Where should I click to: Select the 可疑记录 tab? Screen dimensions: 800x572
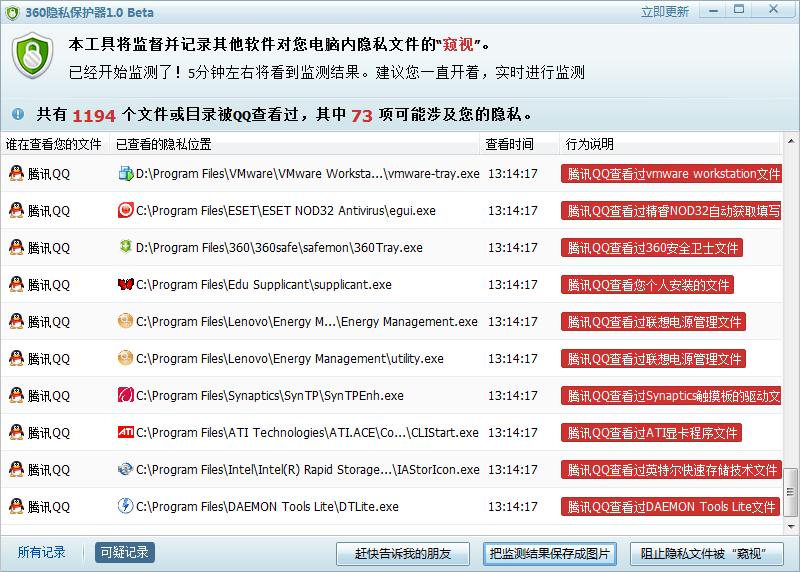[124, 552]
